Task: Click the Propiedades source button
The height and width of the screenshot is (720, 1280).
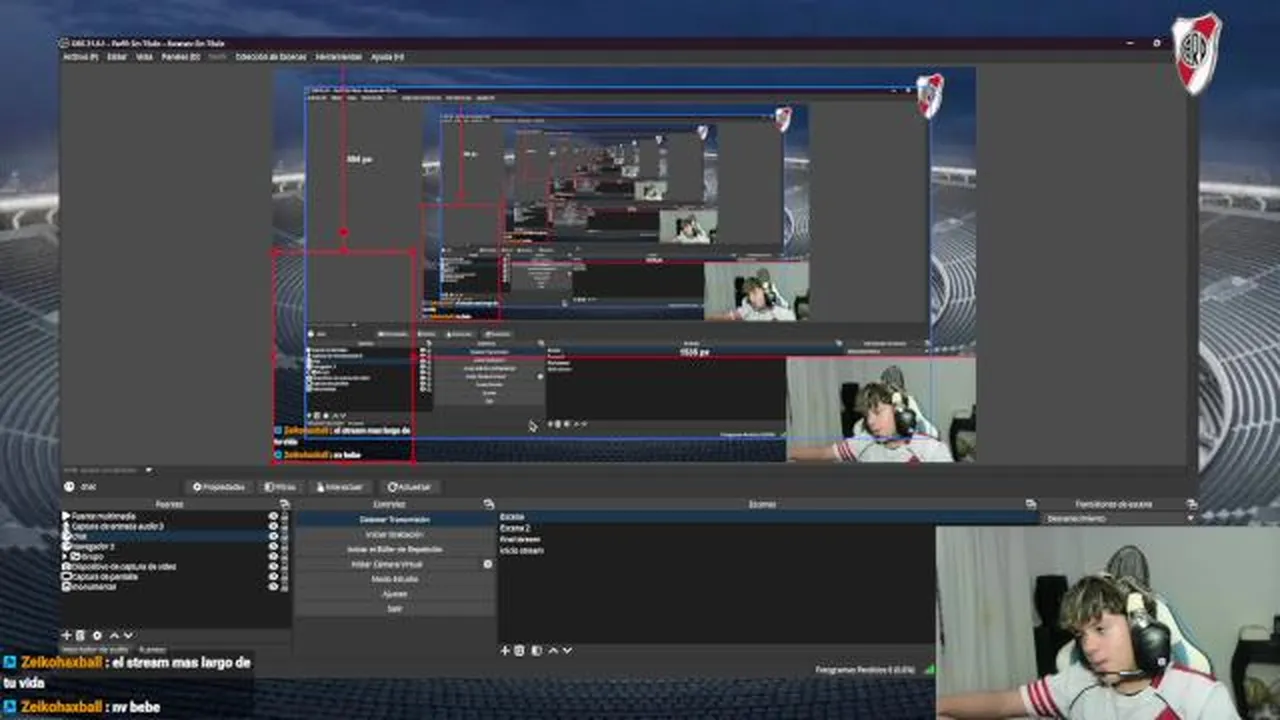Action: (x=219, y=487)
